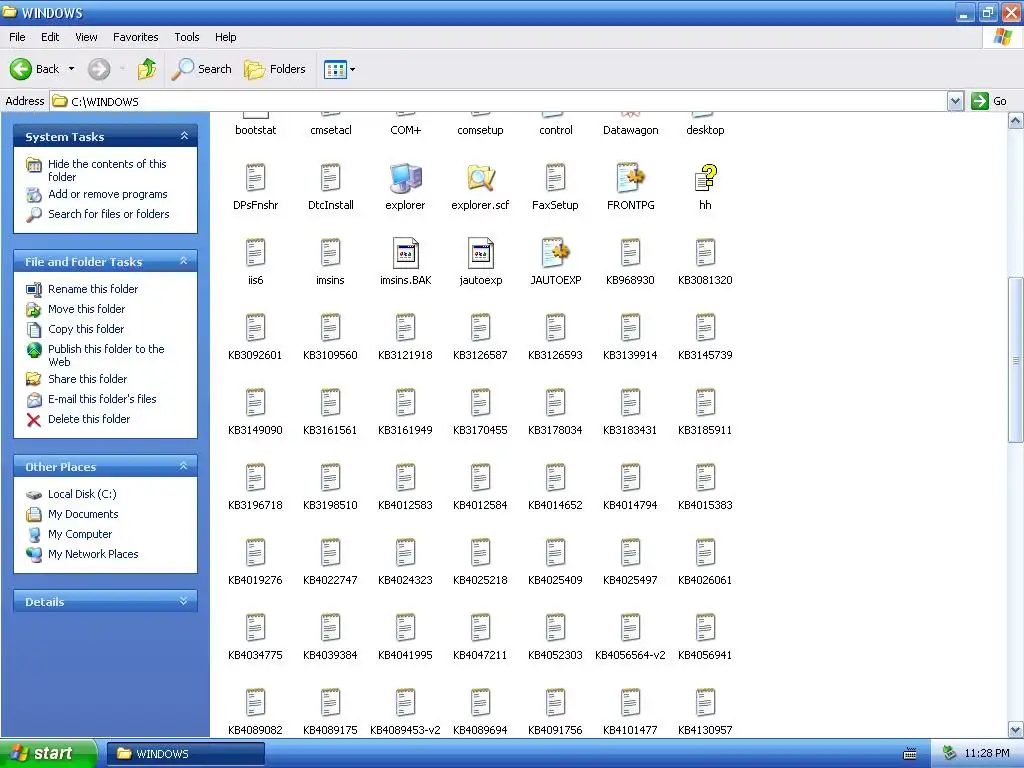The image size is (1024, 768).
Task: Select the DPsFnshr log file icon
Action: [255, 178]
